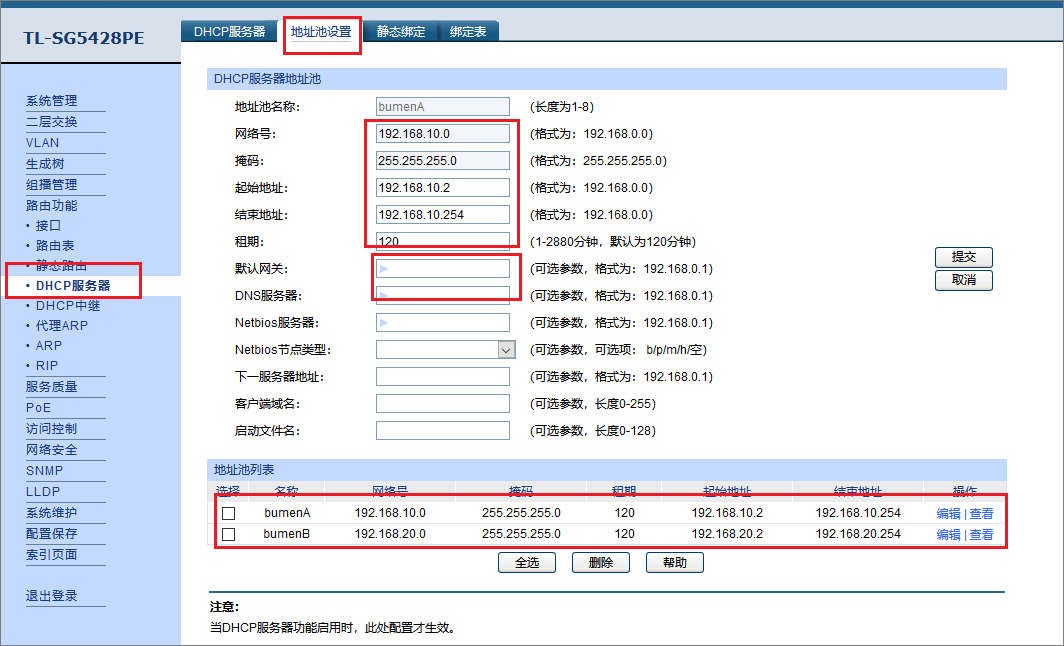Click the 帮助 button

[x=674, y=563]
